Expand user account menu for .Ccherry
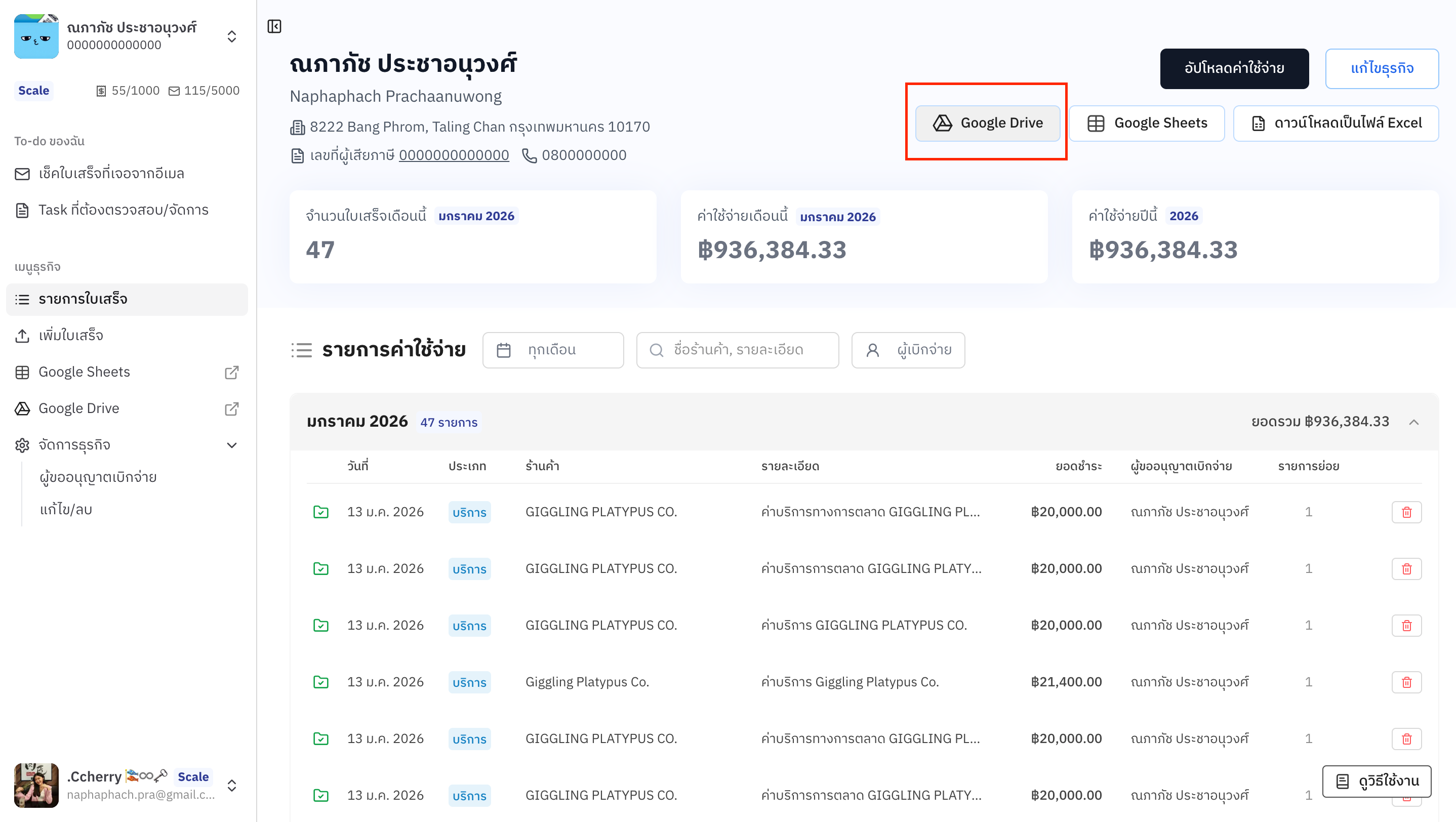 tap(231, 785)
